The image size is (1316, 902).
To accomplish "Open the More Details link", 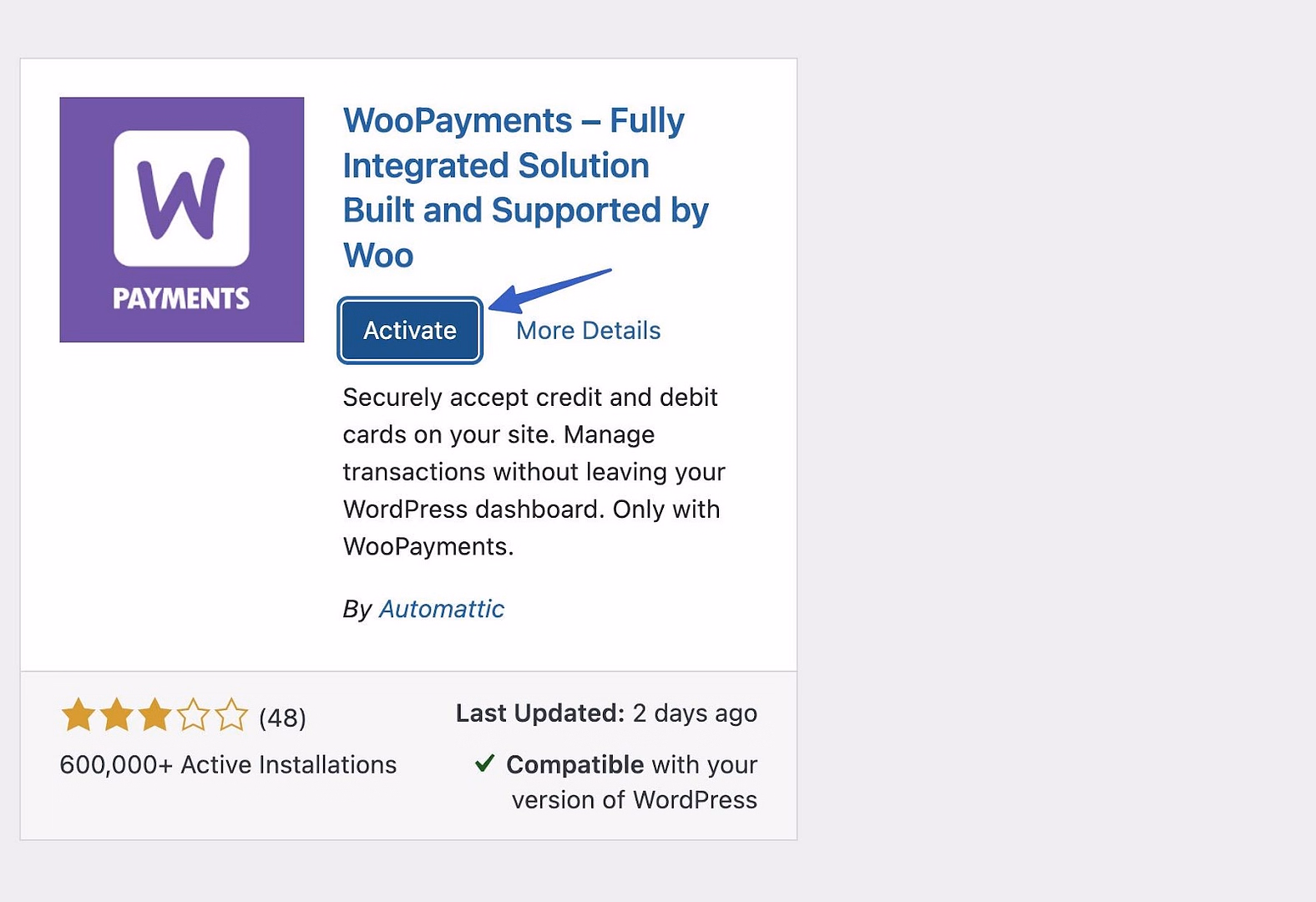I will tap(588, 331).
